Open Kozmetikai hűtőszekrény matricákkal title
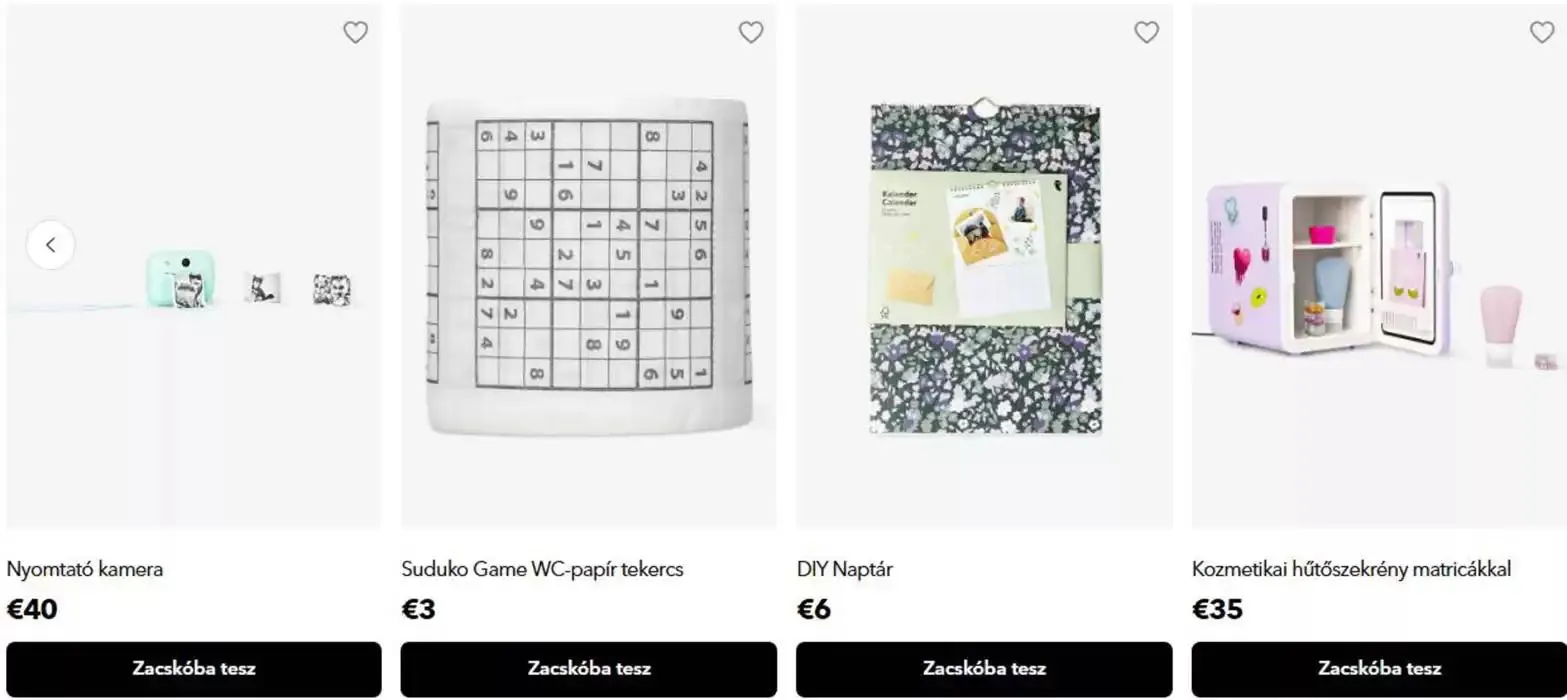Image resolution: width=1567 pixels, height=700 pixels. (1351, 570)
